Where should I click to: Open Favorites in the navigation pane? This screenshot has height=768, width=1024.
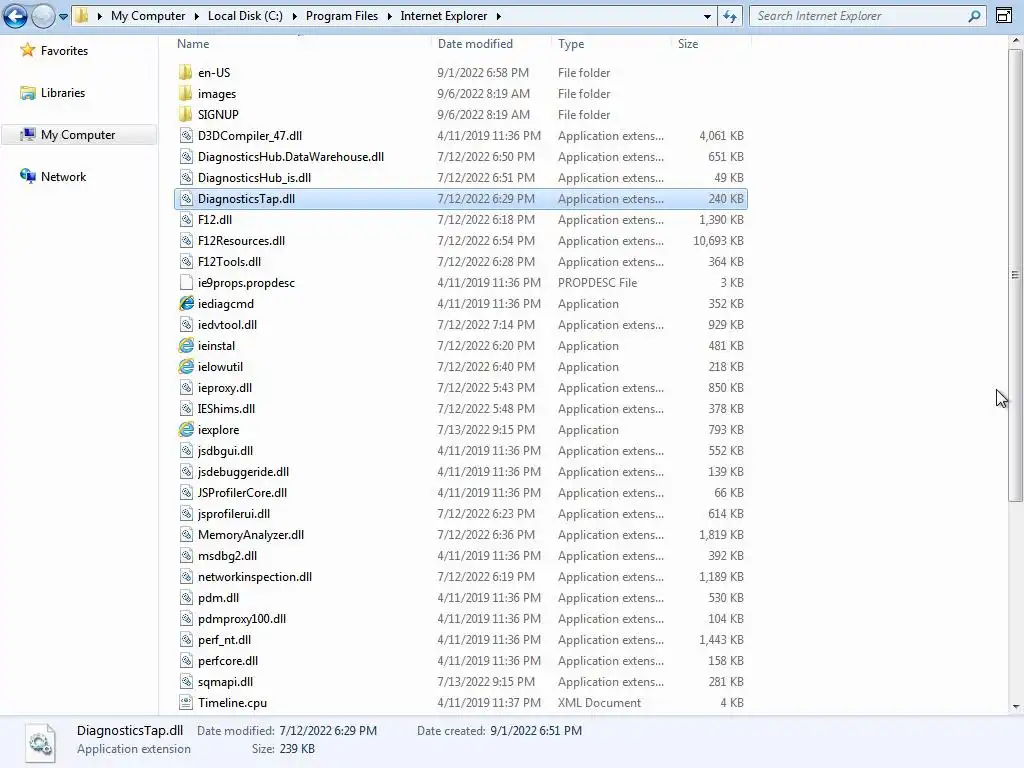click(64, 51)
